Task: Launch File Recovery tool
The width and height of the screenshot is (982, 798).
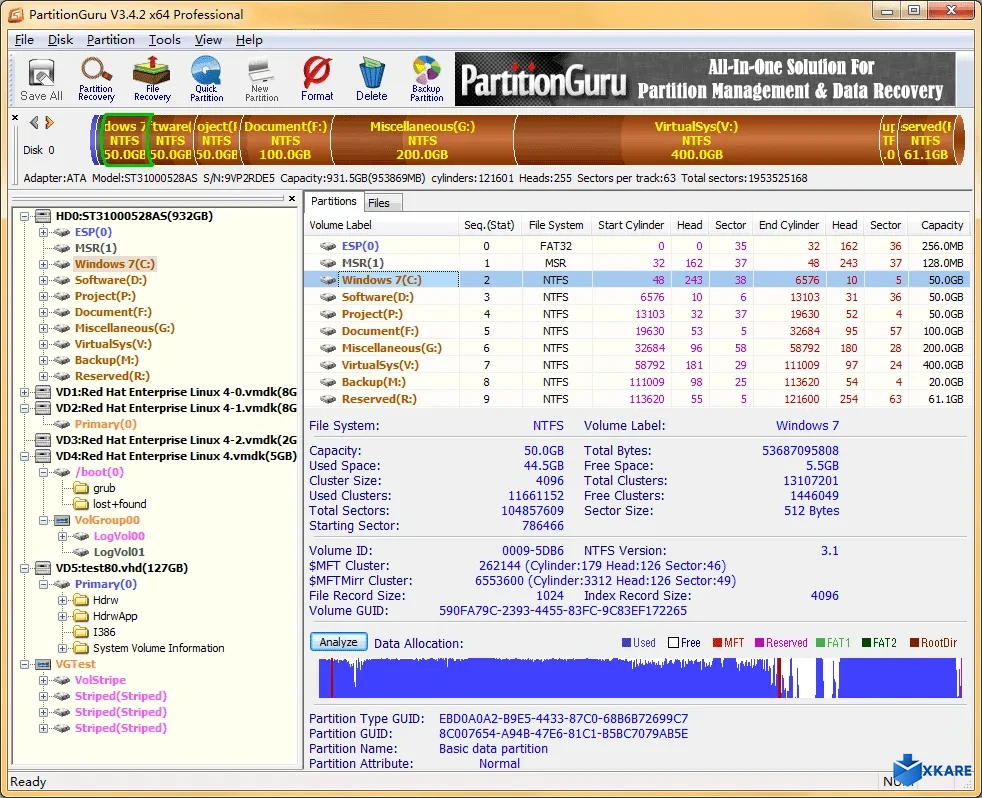Action: click(152, 80)
